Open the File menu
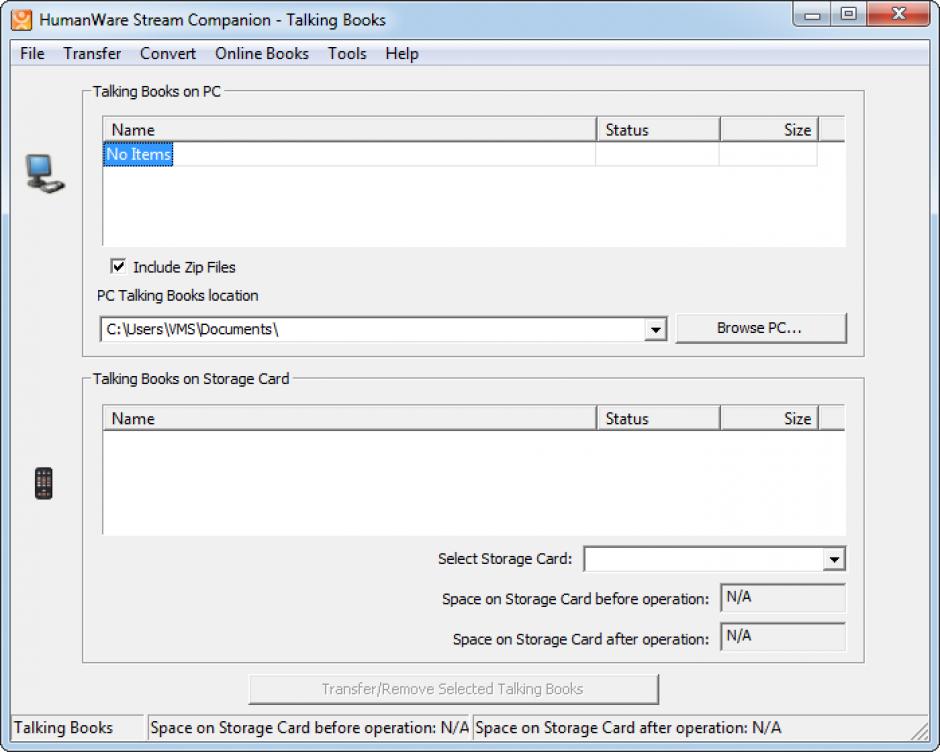The height and width of the screenshot is (752, 940). 32,54
